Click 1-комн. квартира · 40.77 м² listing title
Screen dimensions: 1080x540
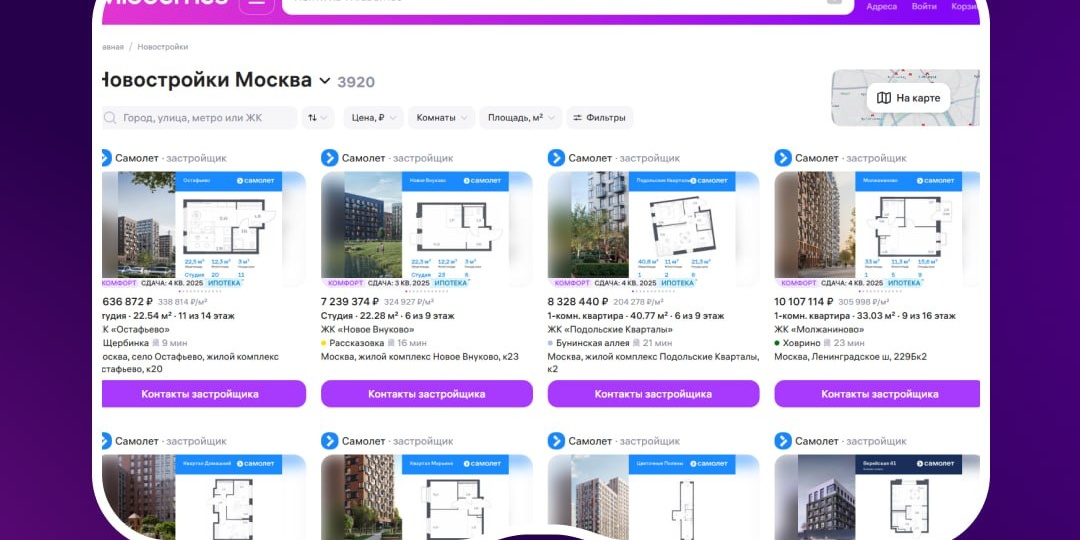click(x=636, y=315)
